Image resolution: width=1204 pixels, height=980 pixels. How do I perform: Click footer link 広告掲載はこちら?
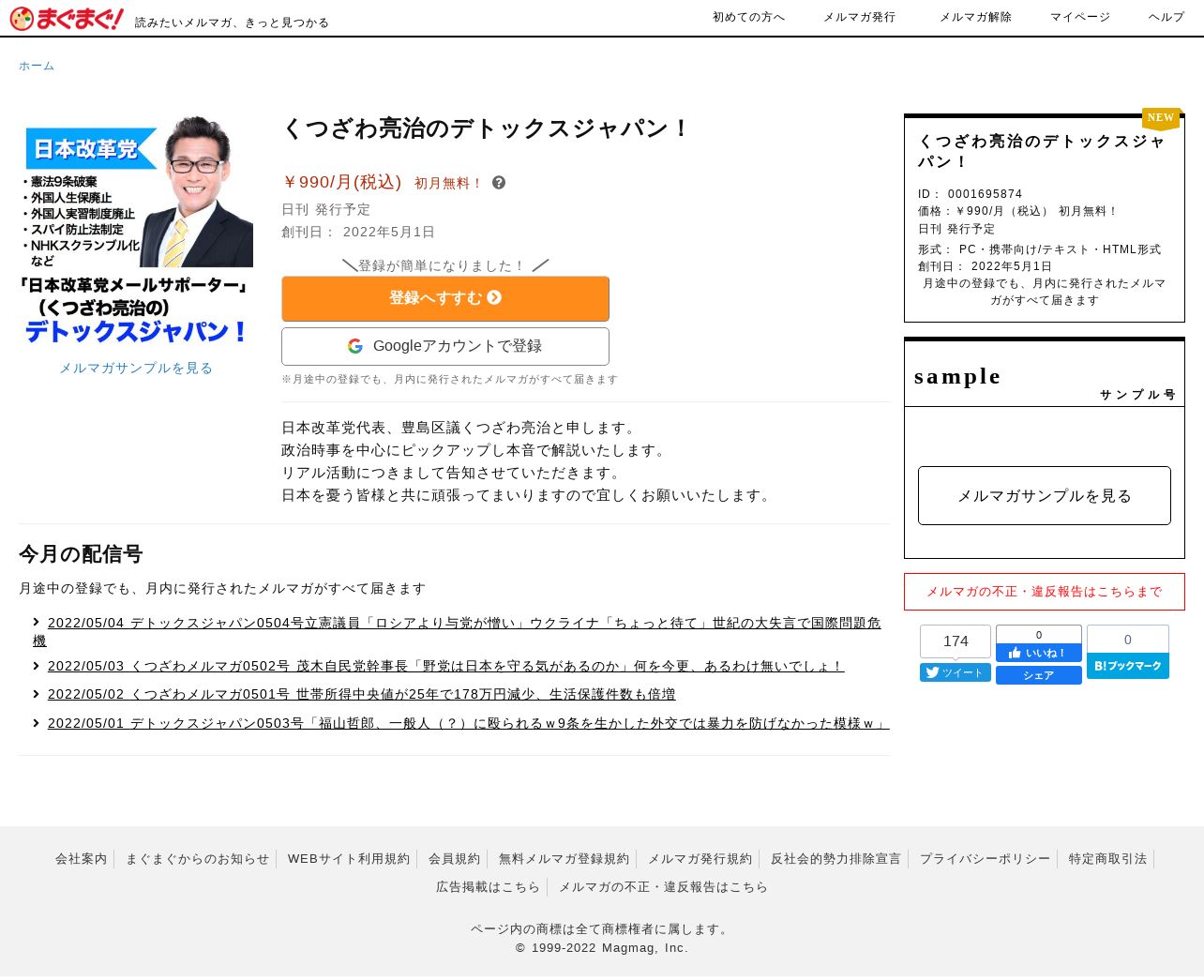tap(489, 887)
